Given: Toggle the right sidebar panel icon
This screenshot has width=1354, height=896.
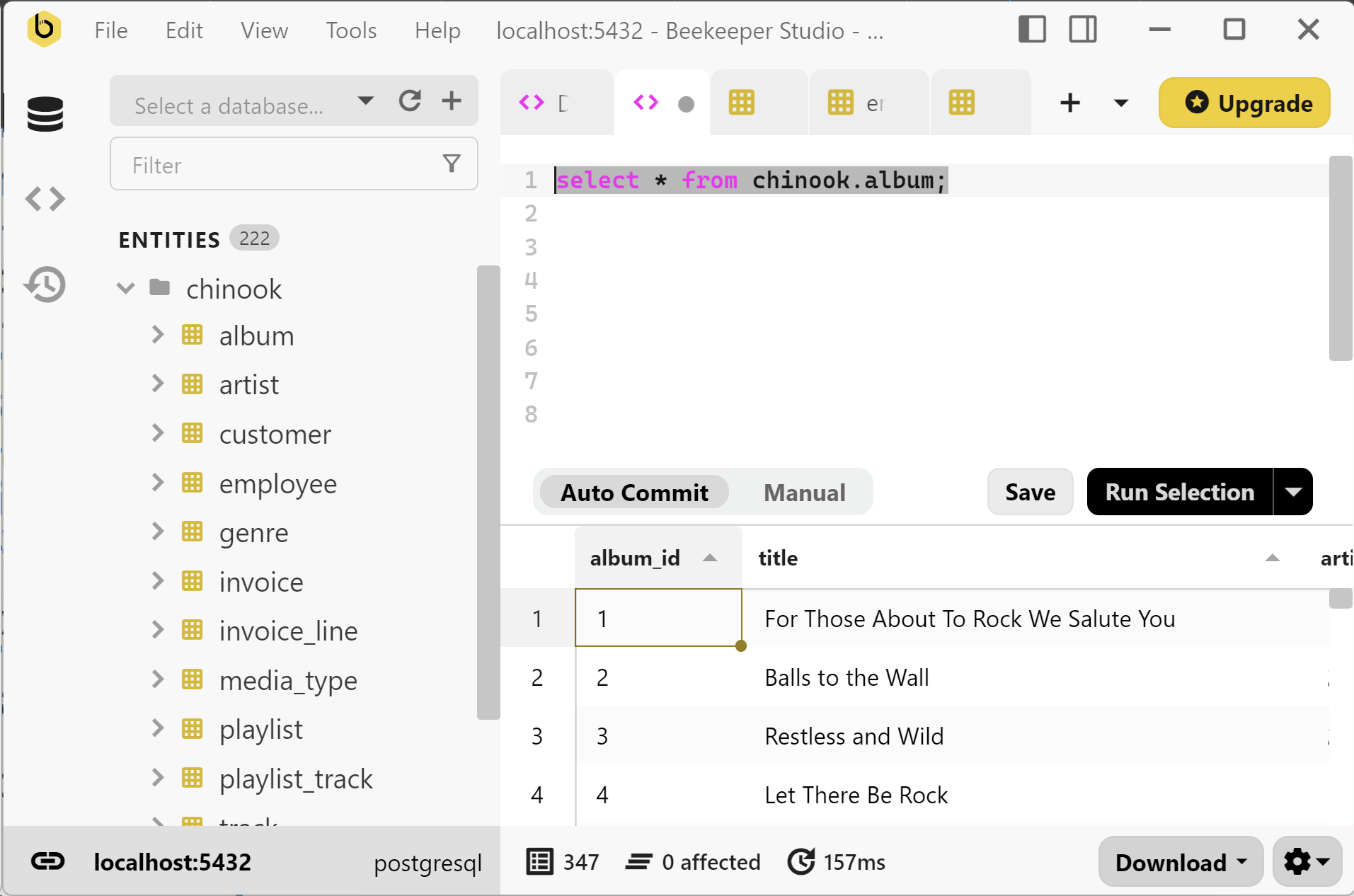Looking at the screenshot, I should tap(1082, 30).
